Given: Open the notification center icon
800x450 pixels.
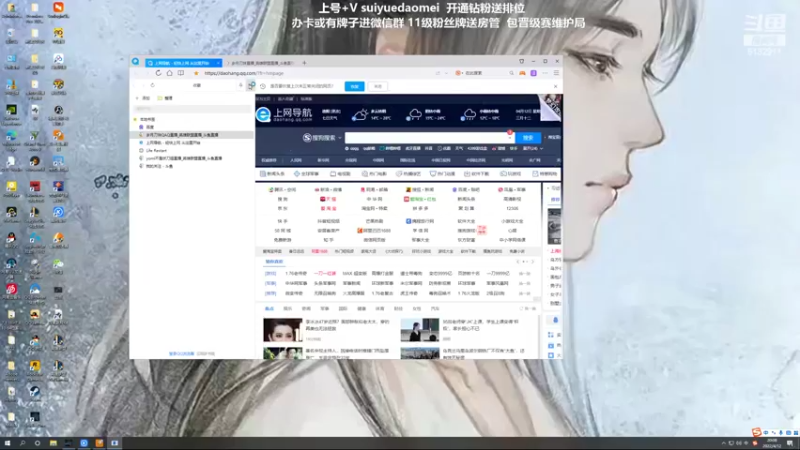Looking at the screenshot, I should coord(790,443).
